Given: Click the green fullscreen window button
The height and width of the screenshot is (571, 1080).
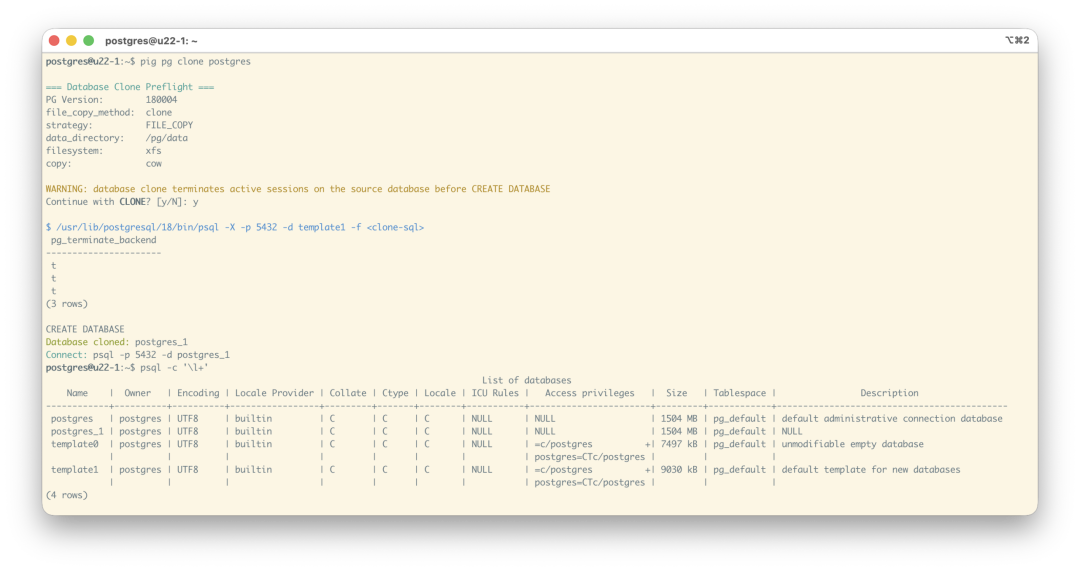Looking at the screenshot, I should tap(89, 41).
